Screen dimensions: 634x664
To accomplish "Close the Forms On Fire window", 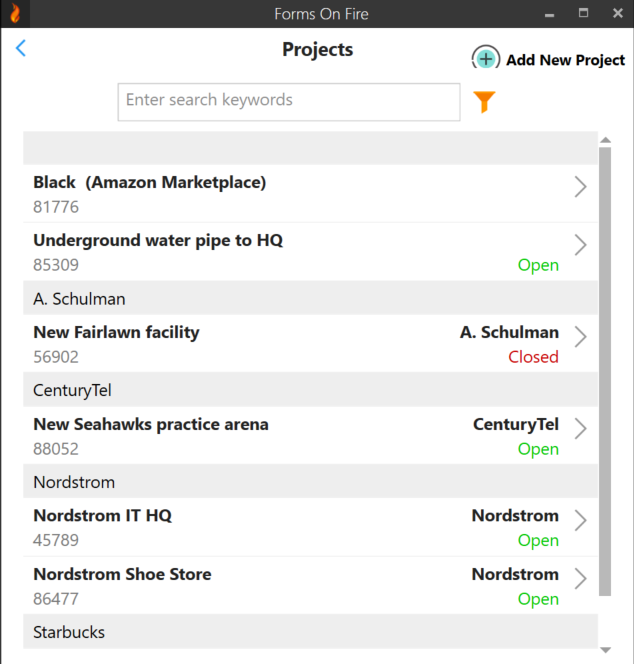I will point(618,13).
